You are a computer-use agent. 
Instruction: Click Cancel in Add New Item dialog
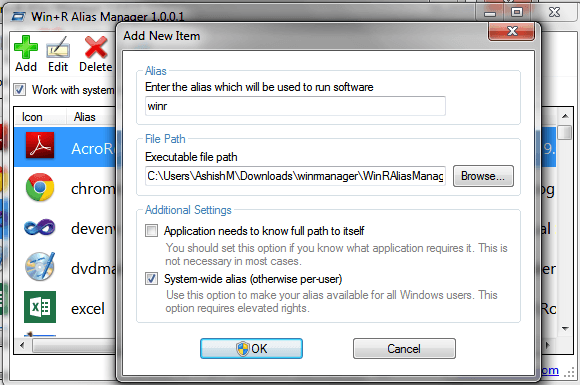coord(404,348)
